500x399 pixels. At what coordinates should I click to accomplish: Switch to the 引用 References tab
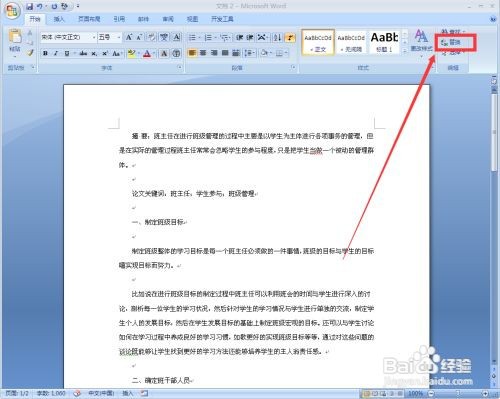(x=119, y=19)
